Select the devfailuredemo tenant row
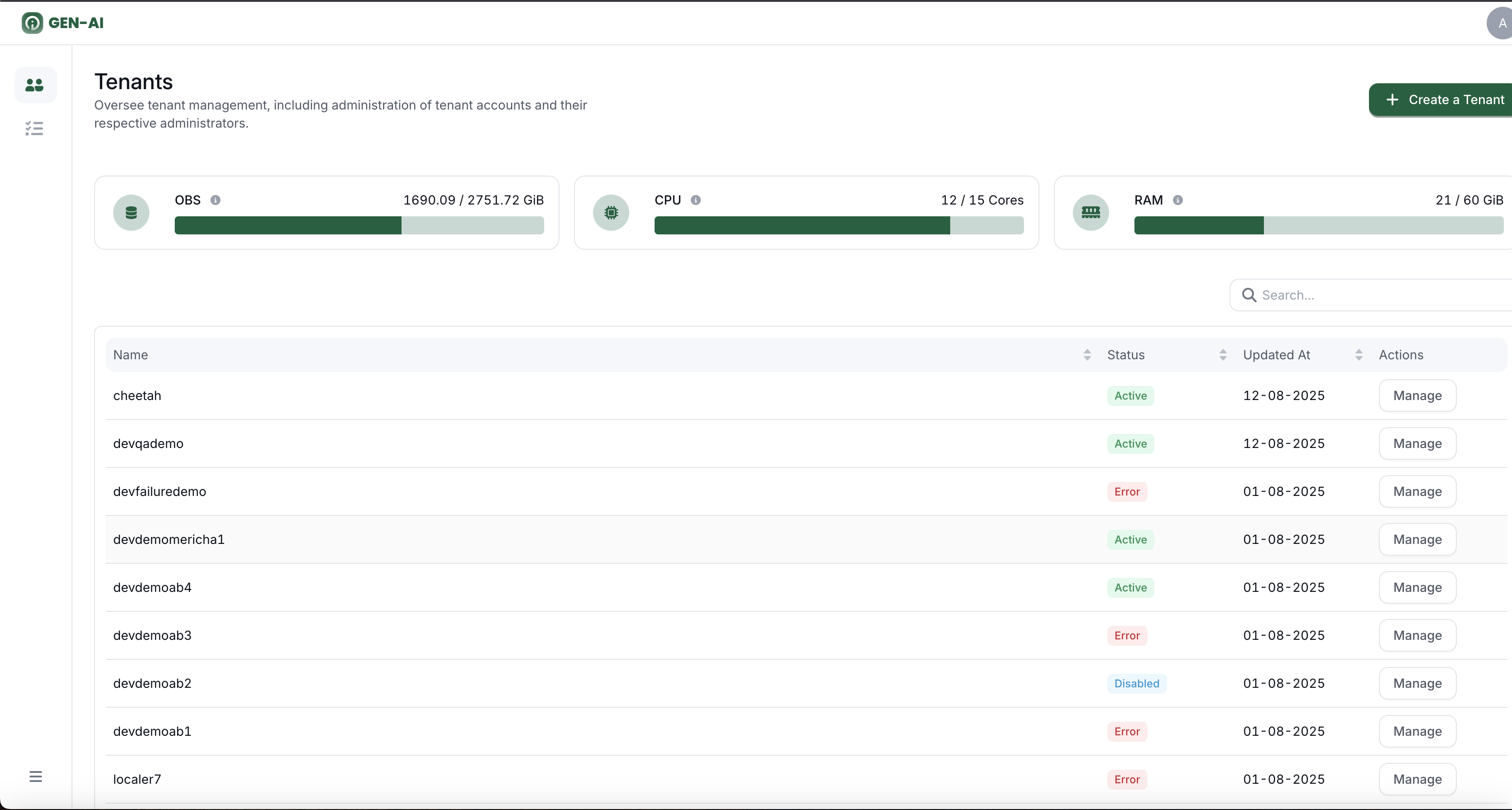This screenshot has height=810, width=1512. pos(160,491)
